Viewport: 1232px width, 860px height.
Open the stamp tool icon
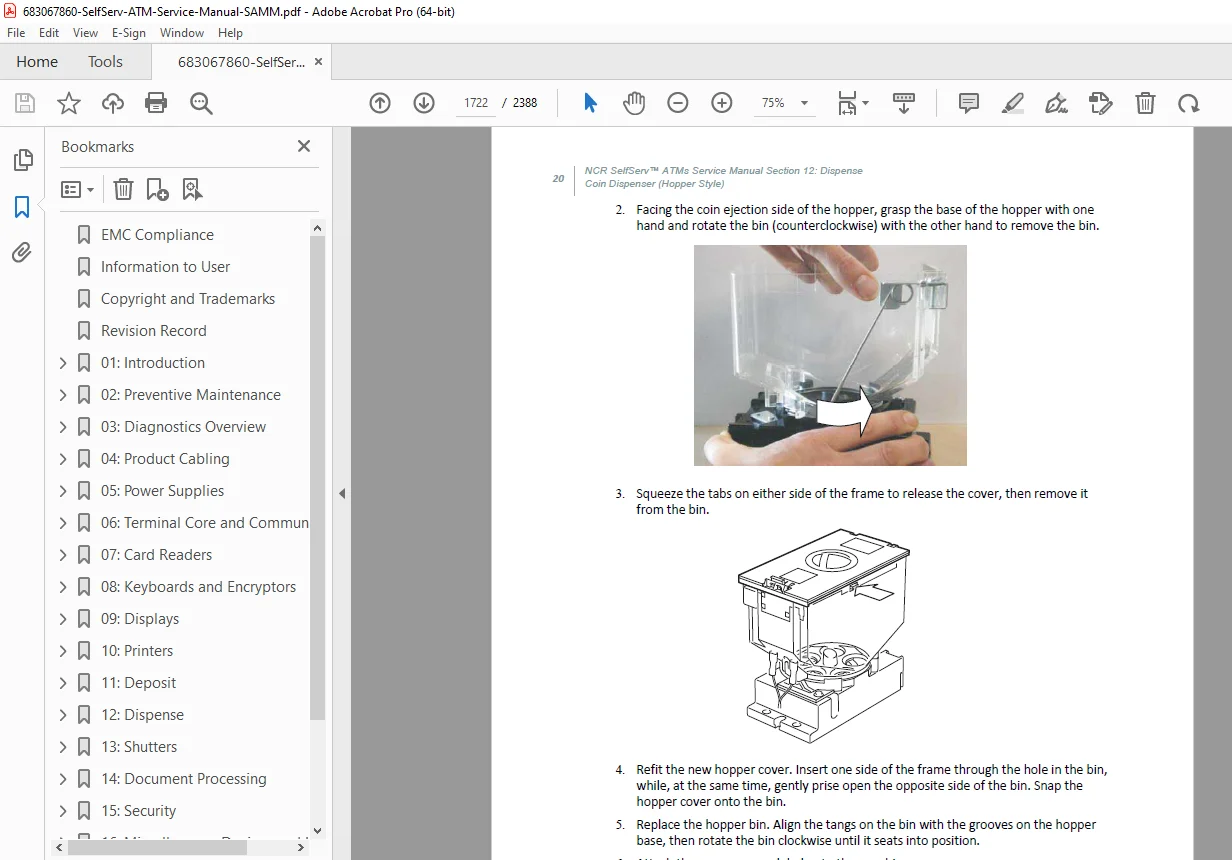(x=1100, y=103)
